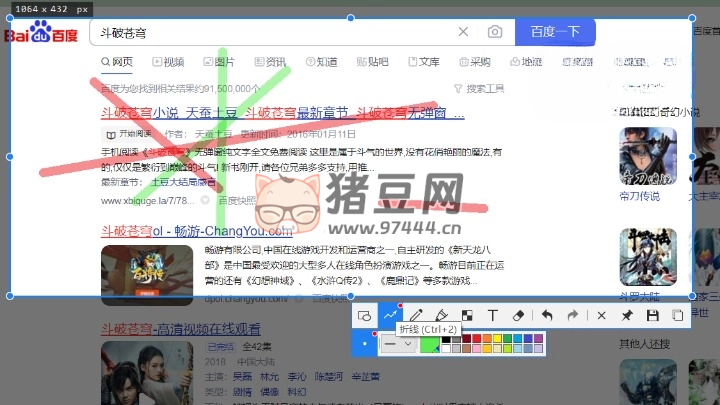Switch to the 采购 tab
The image size is (720, 405).
tap(475, 62)
